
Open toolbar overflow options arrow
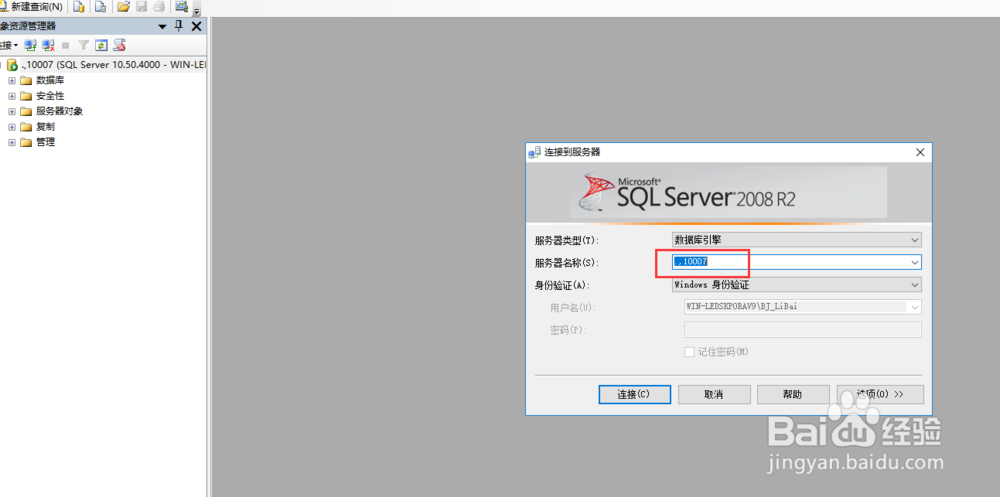point(196,11)
